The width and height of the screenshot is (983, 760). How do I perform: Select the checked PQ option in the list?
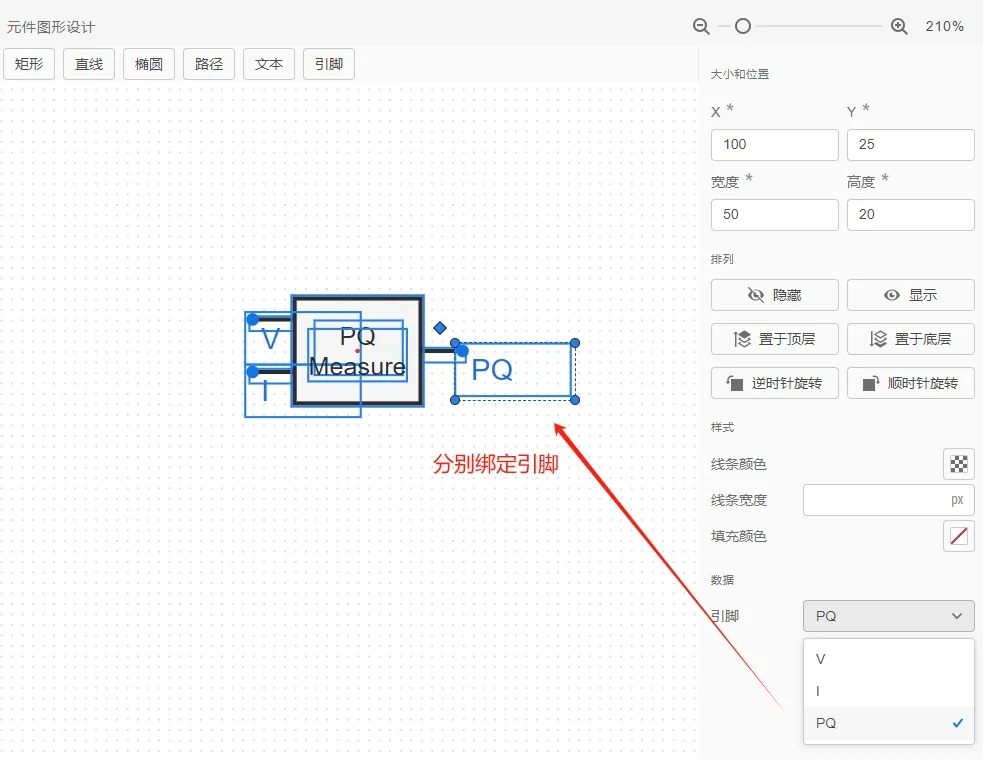click(x=886, y=722)
